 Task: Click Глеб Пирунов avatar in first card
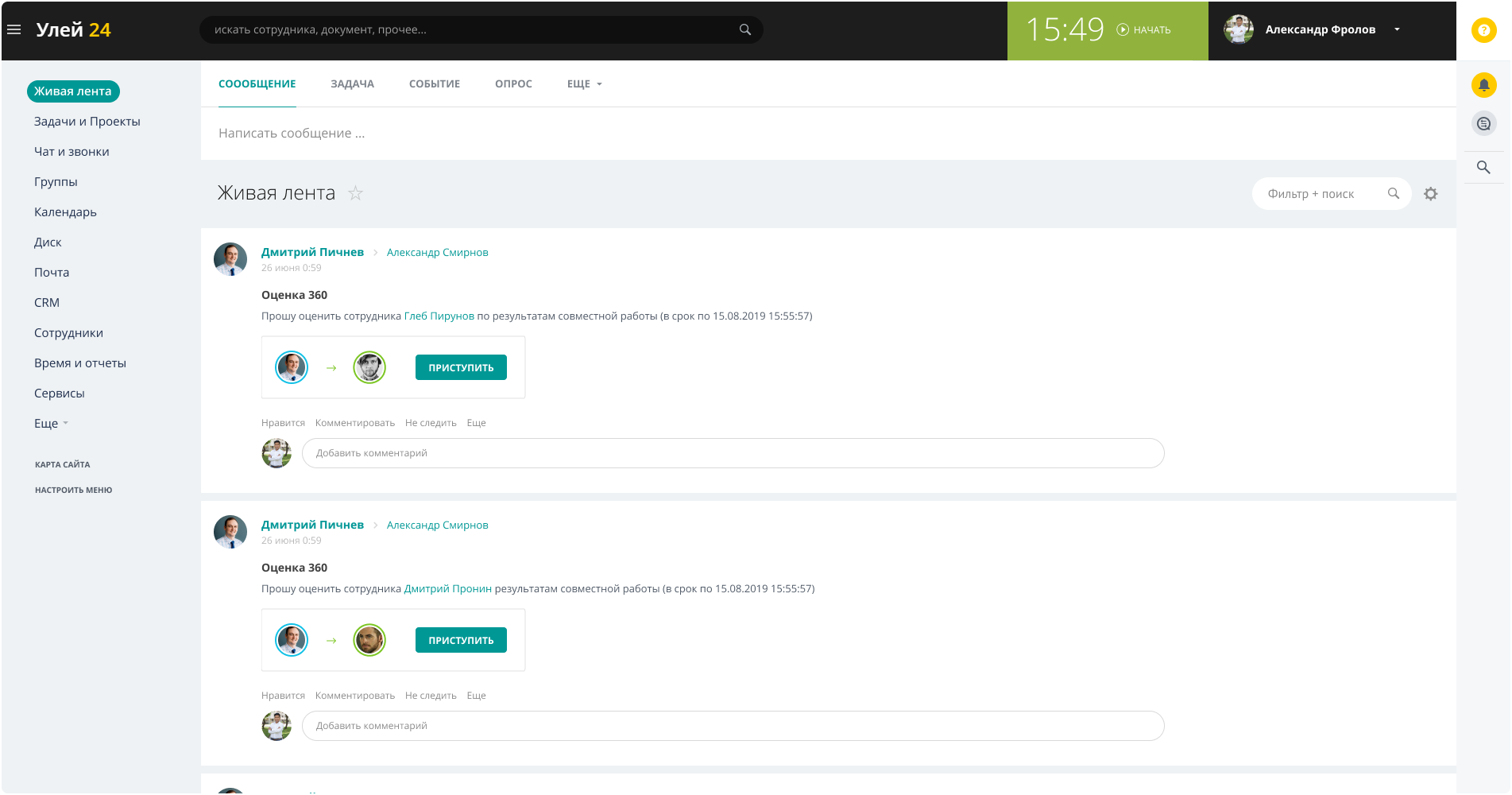point(369,367)
